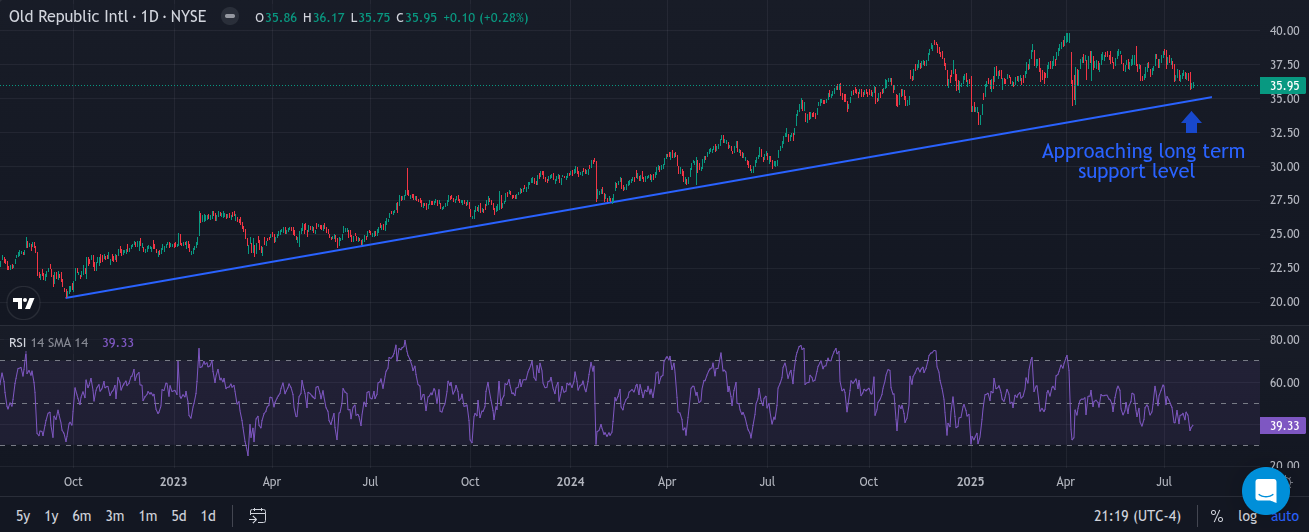
Task: Open timezone menu showing 21:19 (UTC-4)
Action: 1136,516
